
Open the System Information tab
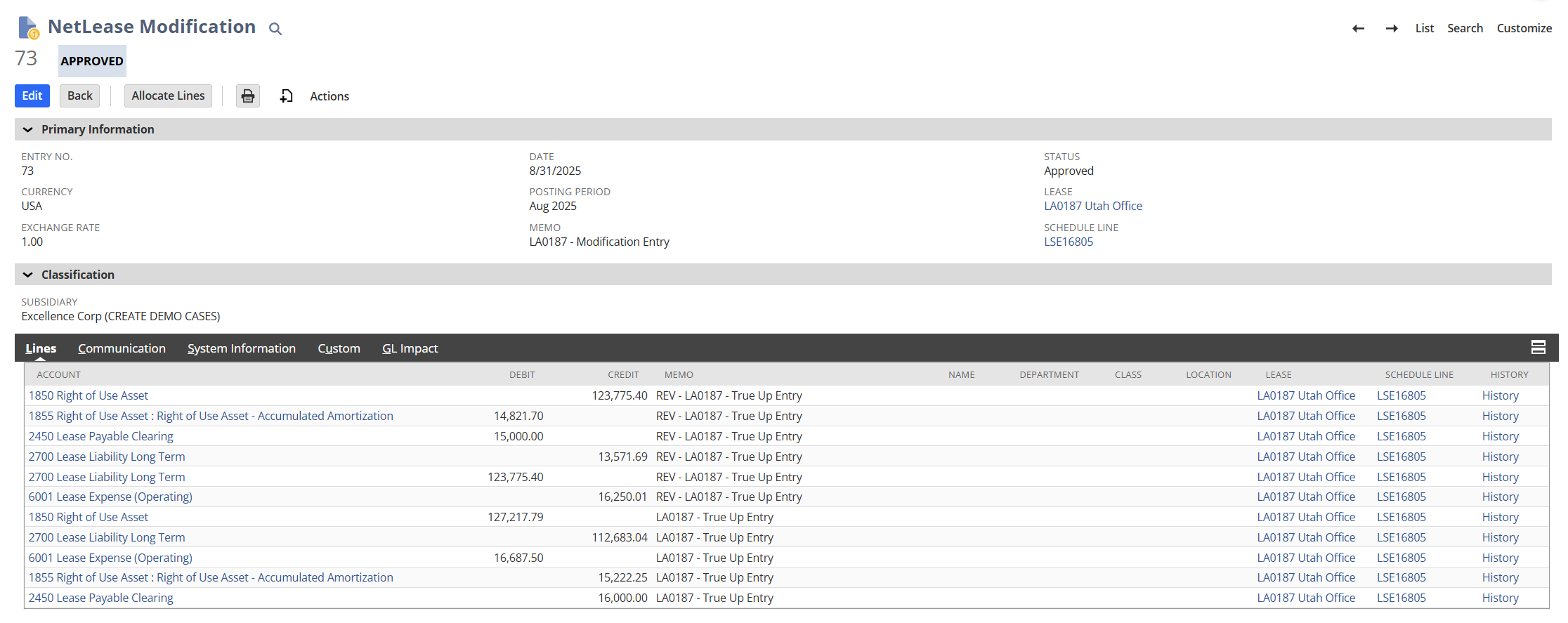[241, 348]
